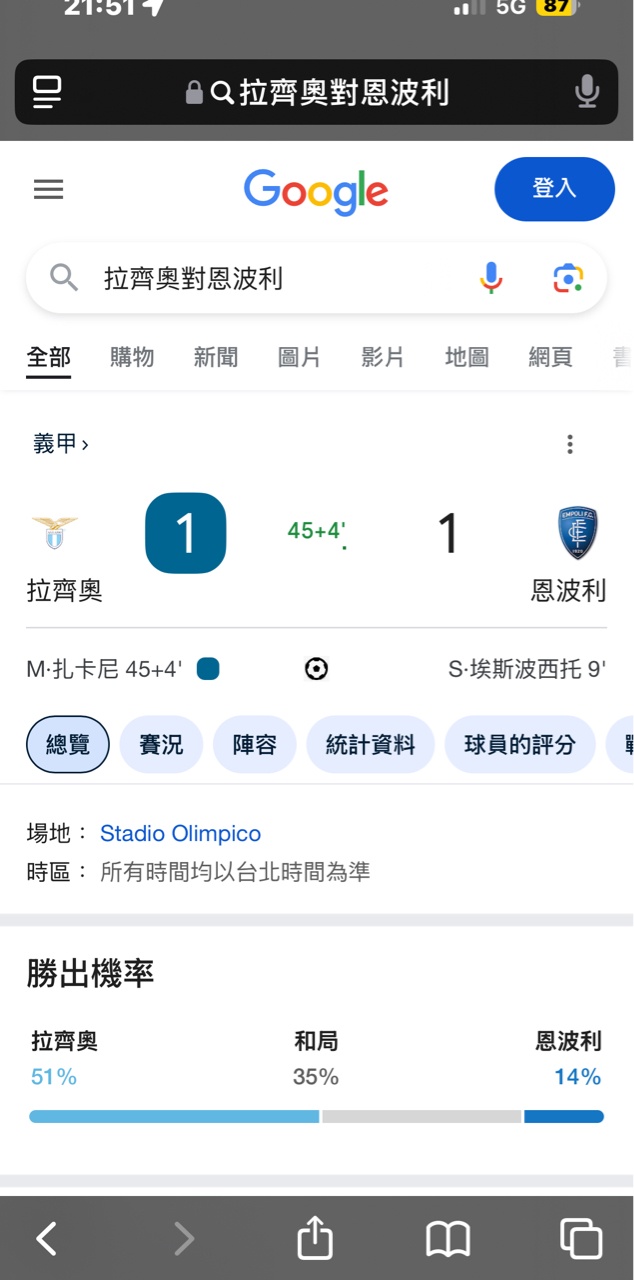This screenshot has width=634, height=1280.
Task: Open Safari bookmarks book icon
Action: click(447, 1239)
